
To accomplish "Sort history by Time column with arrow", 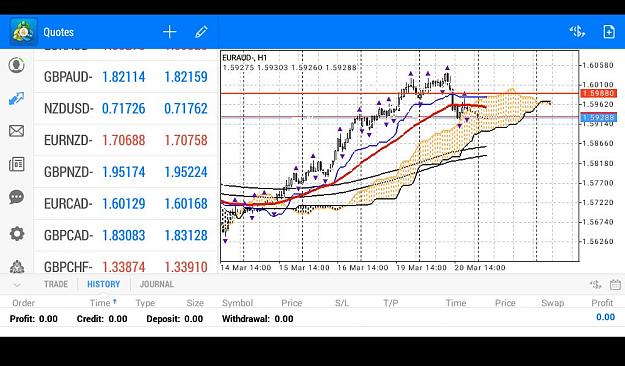I will [x=103, y=303].
